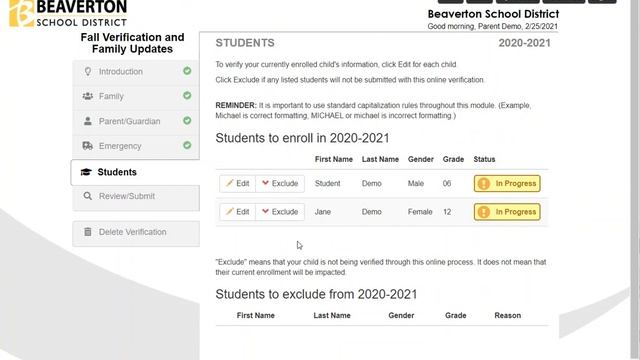
Task: Edit the student Jane Demo
Action: point(238,212)
